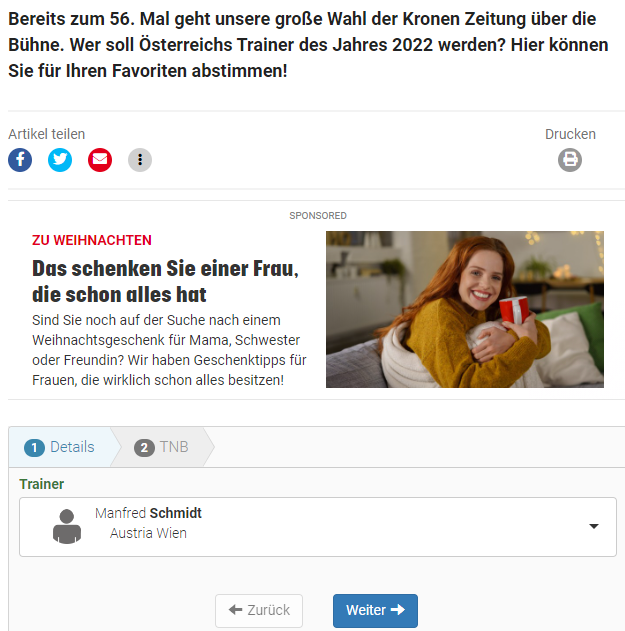This screenshot has height=631, width=625.
Task: Click the trainer avatar silhouette icon
Action: coord(67,527)
